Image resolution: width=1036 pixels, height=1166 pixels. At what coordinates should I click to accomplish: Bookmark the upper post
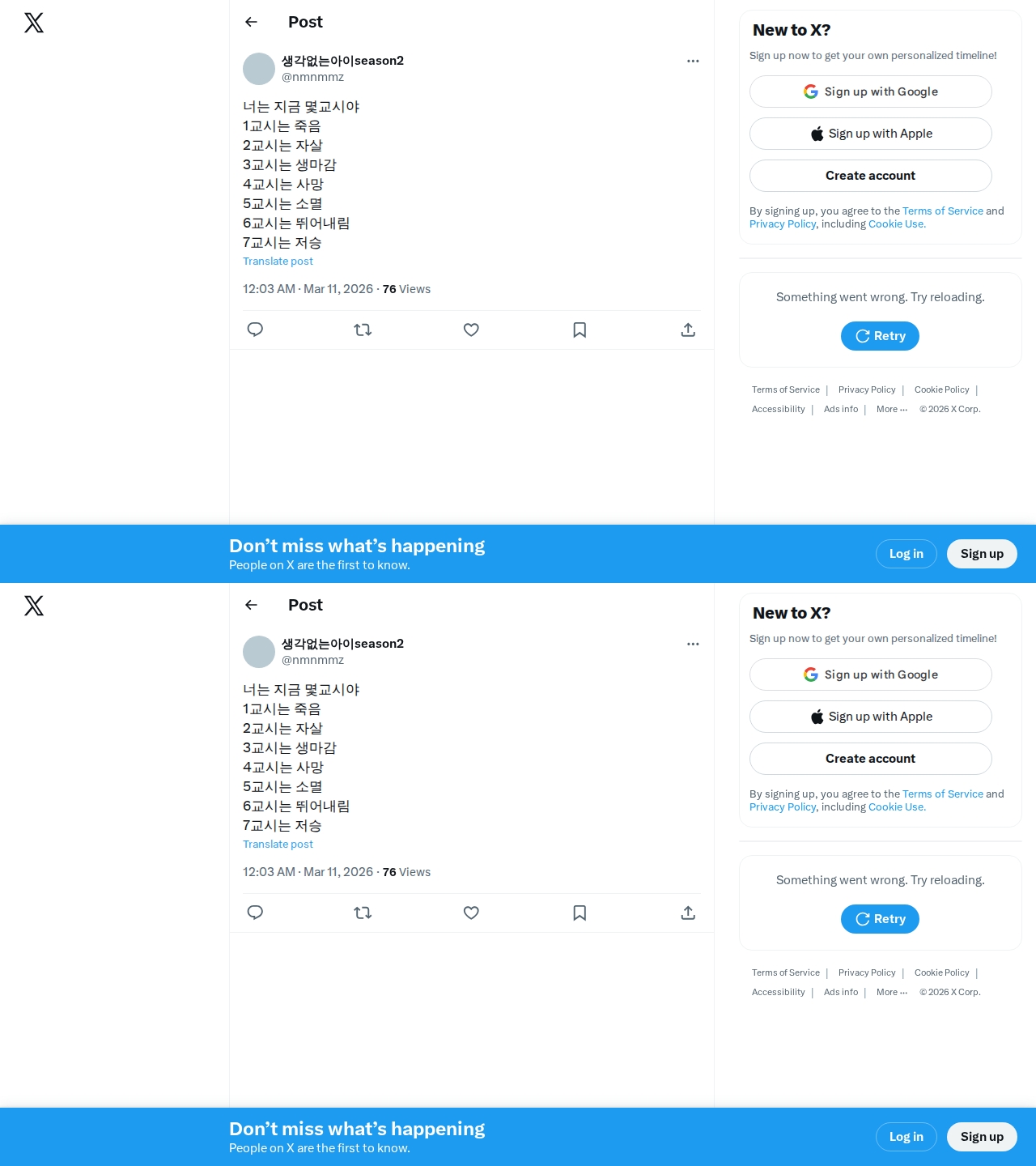click(x=580, y=330)
